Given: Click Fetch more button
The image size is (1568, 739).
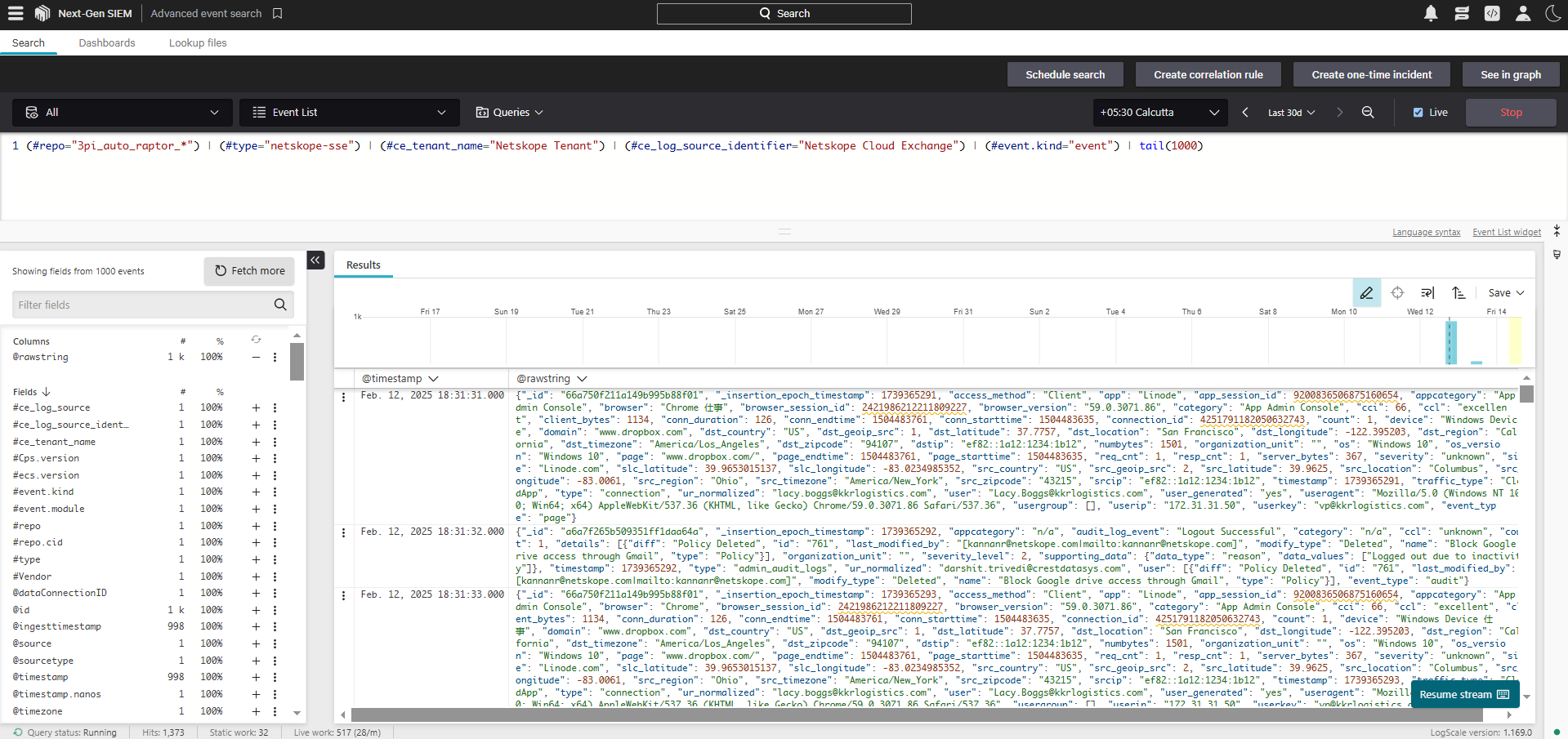Looking at the screenshot, I should 249,271.
